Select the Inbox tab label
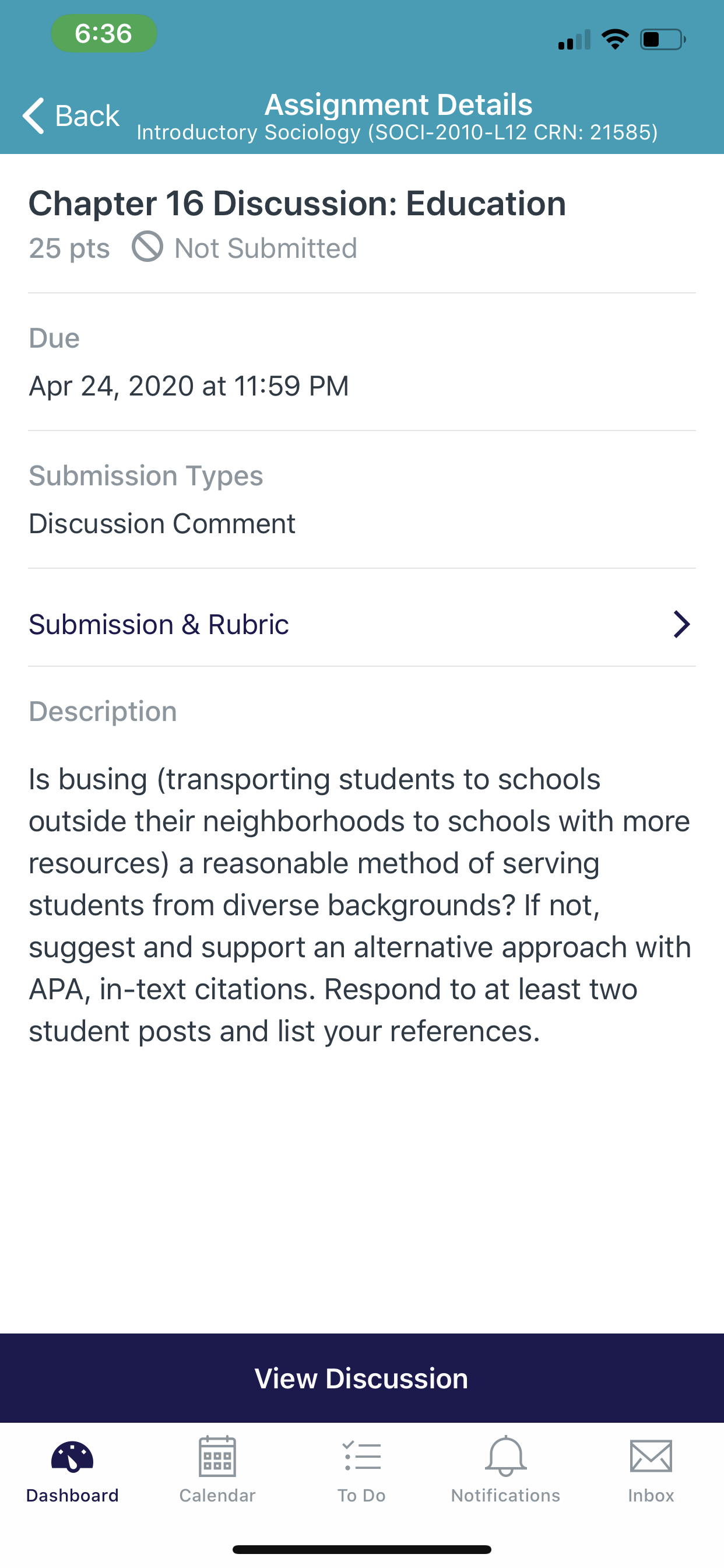This screenshot has width=724, height=1568. coord(651,1496)
